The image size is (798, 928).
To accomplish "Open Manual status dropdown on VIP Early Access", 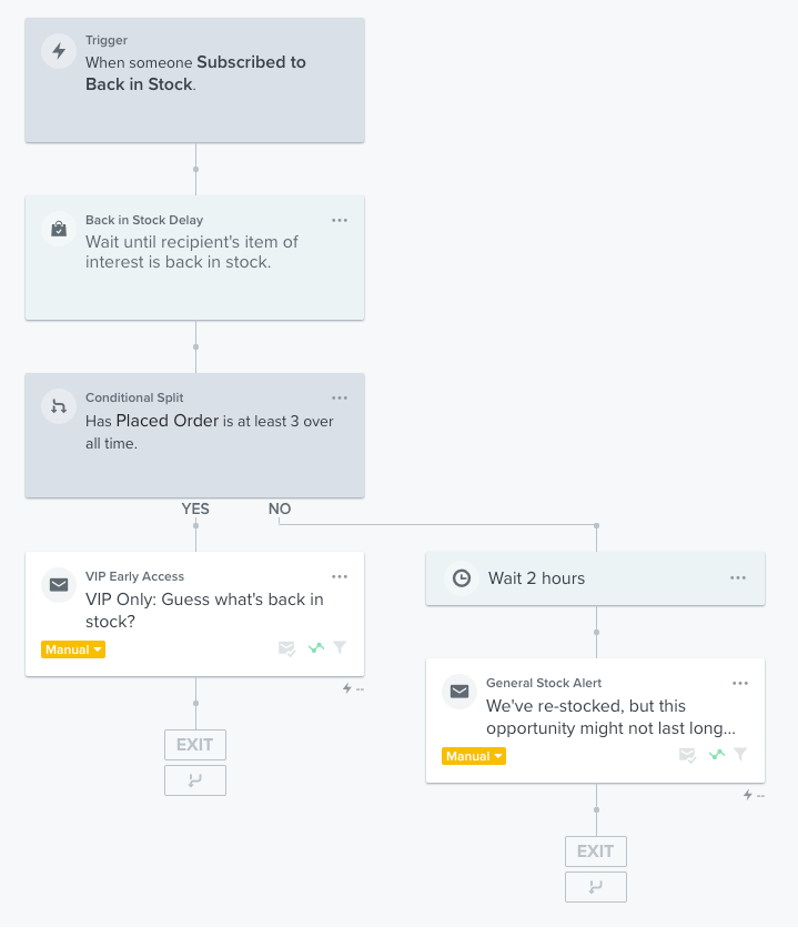I will [73, 650].
